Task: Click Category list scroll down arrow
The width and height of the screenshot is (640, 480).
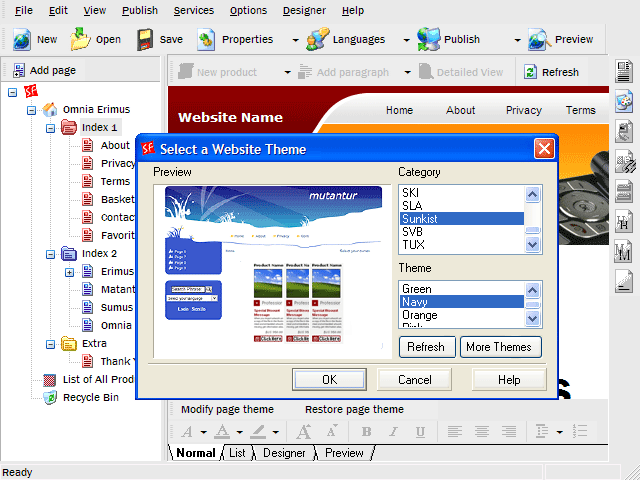Action: (x=532, y=244)
